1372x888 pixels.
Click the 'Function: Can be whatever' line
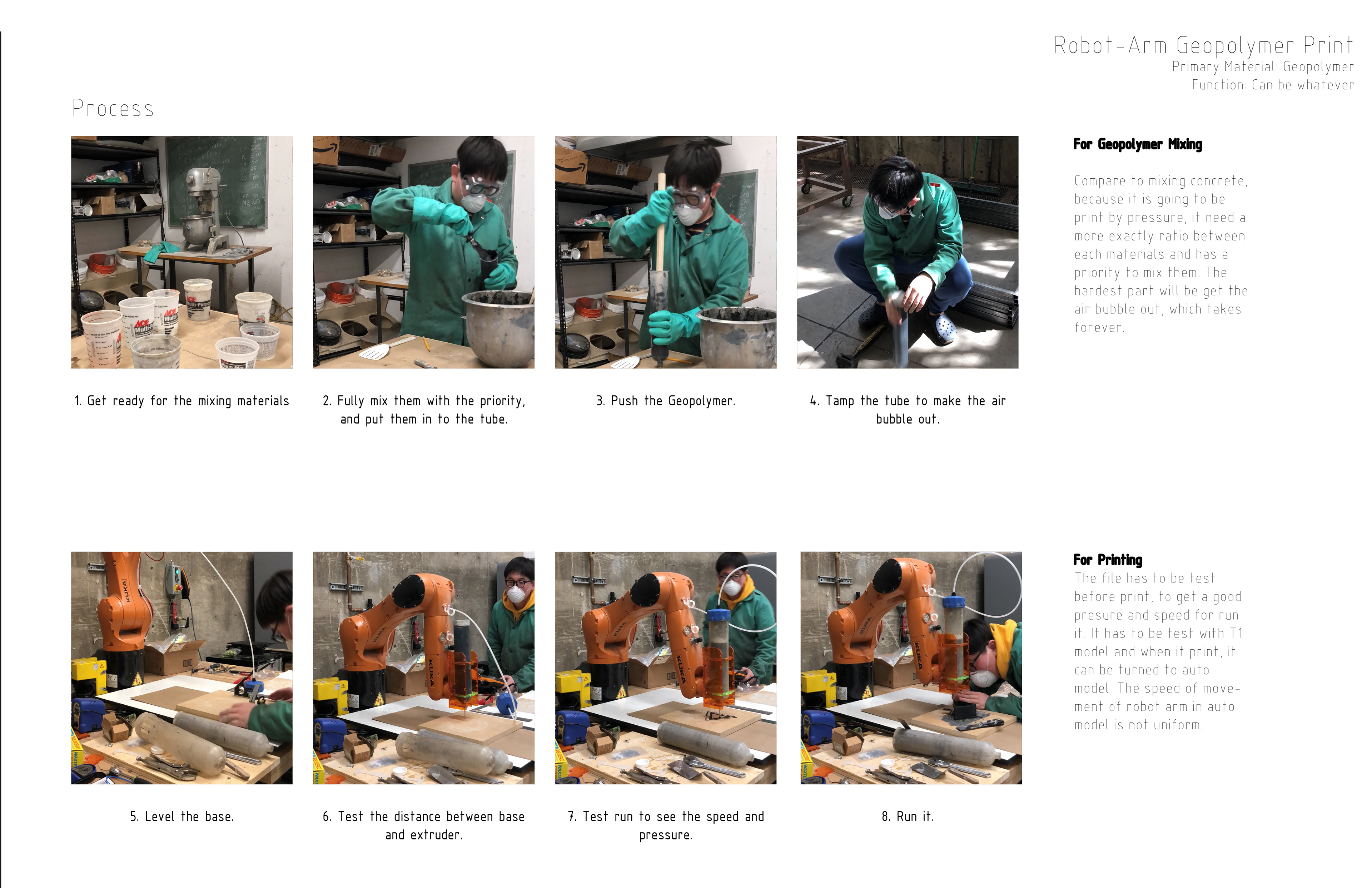(1273, 85)
